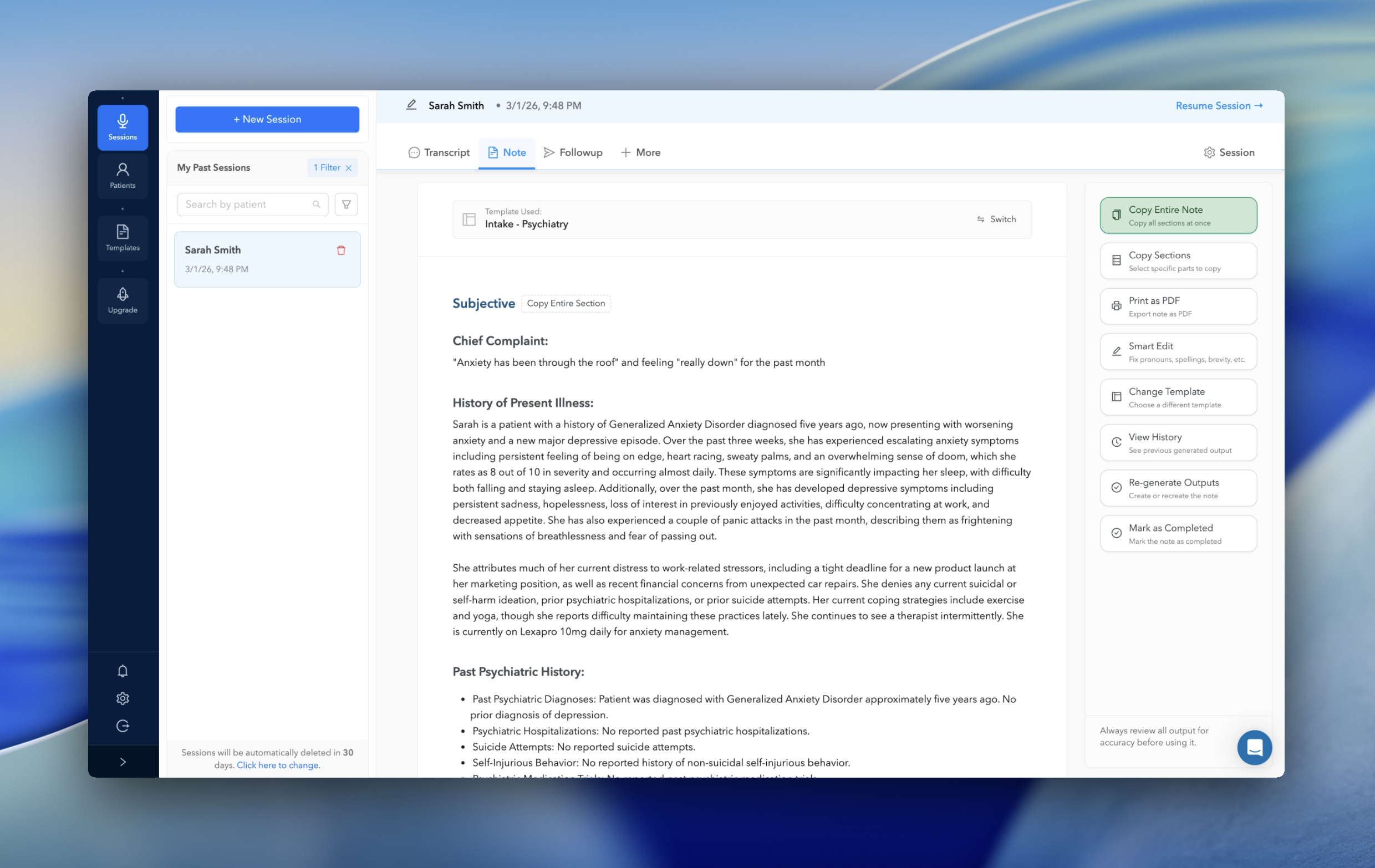Open the Followup tab
Screen dimensions: 1375x868
coord(573,152)
